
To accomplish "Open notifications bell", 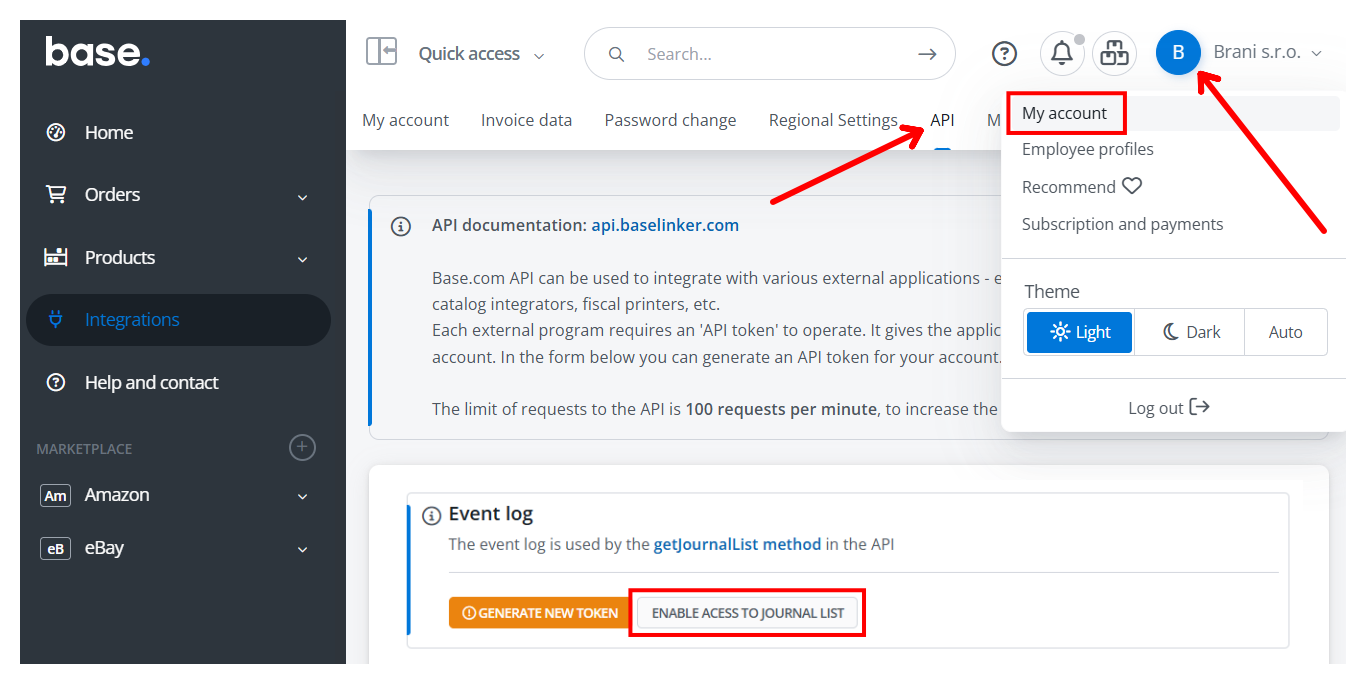I will coord(1062,53).
